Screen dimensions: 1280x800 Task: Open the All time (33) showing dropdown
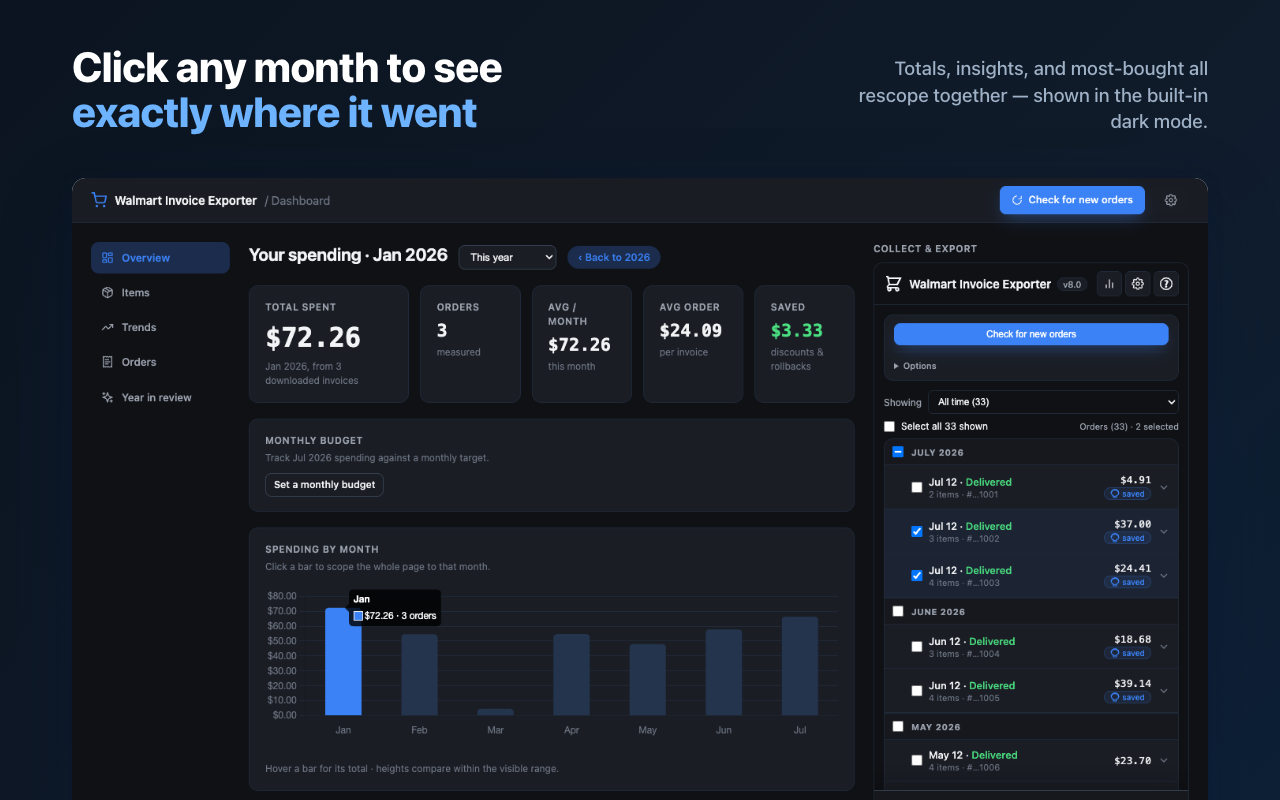point(1053,402)
